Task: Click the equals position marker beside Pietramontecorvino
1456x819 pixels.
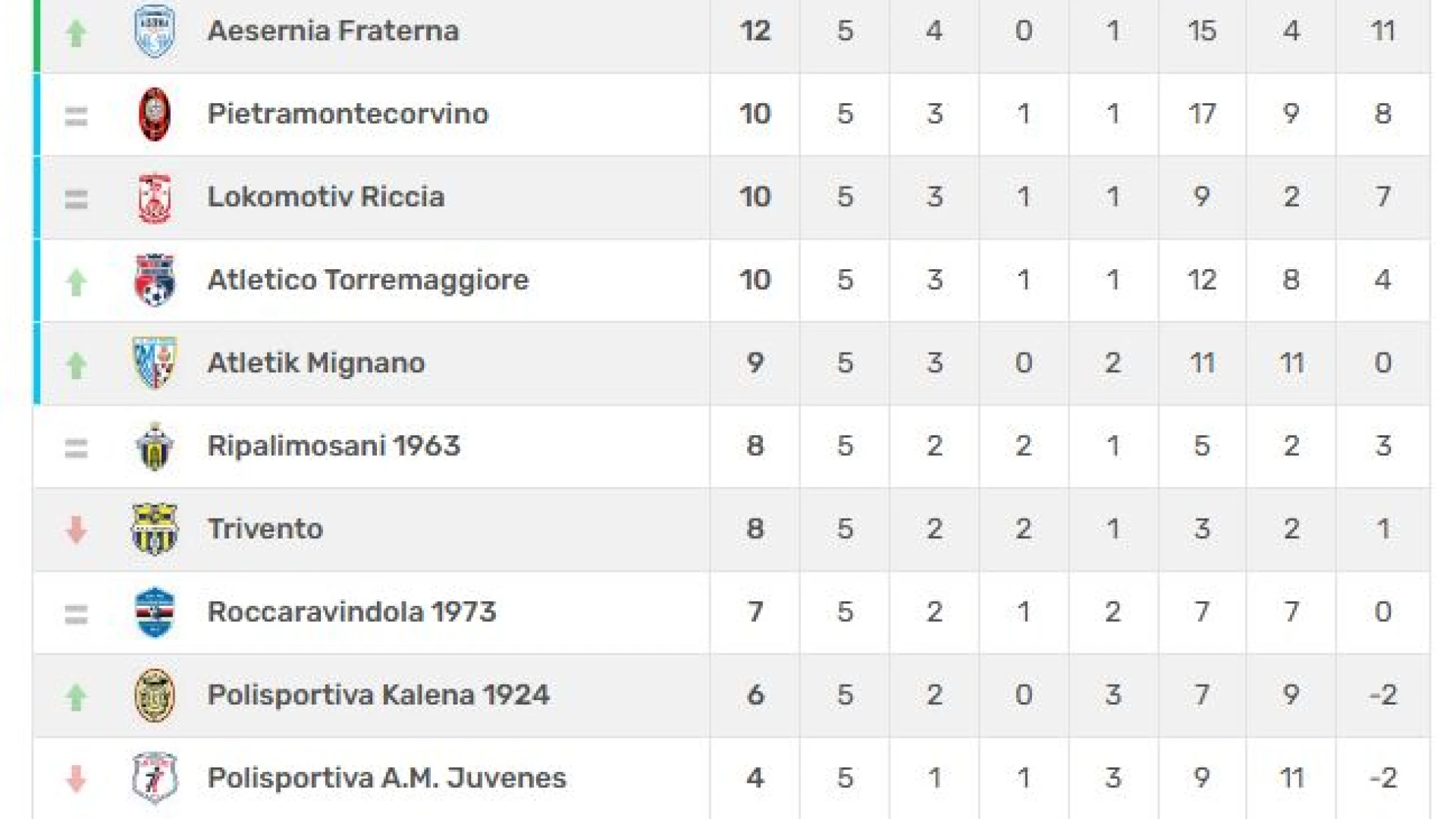Action: [x=76, y=116]
